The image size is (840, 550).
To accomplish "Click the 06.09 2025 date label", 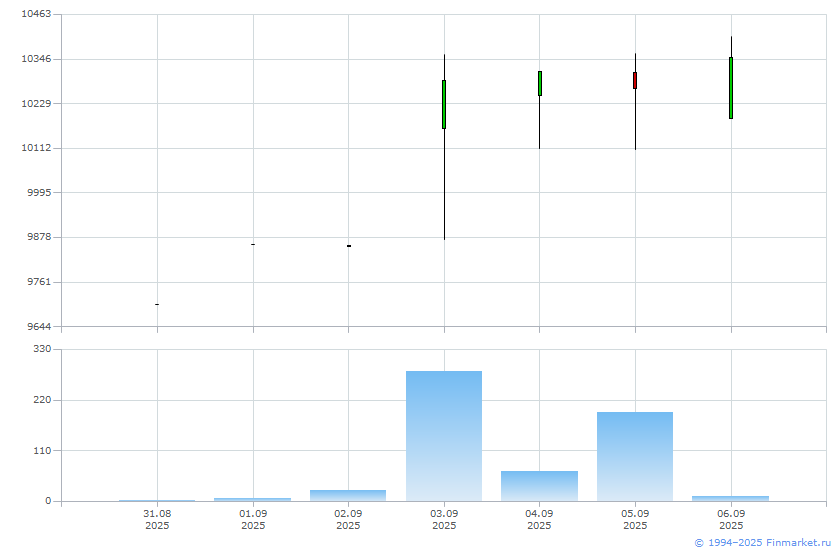I will [731, 519].
